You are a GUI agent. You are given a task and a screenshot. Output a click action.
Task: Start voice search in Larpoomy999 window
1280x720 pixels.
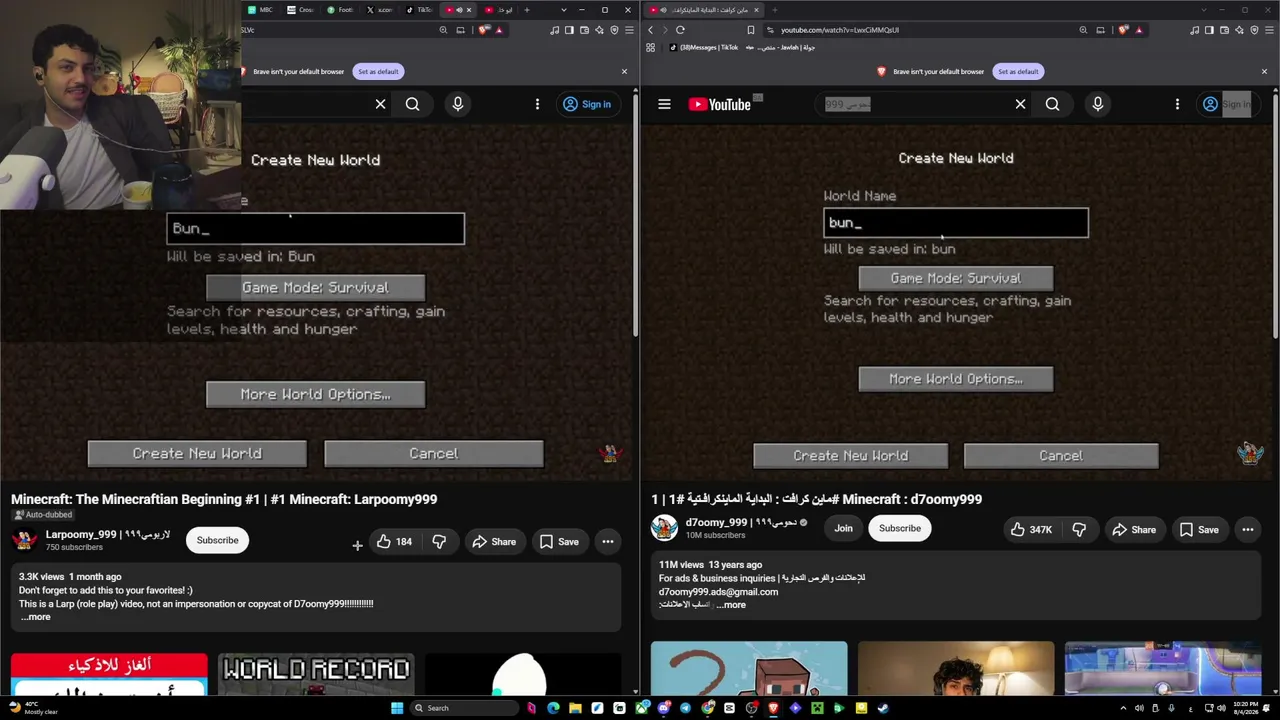458,104
